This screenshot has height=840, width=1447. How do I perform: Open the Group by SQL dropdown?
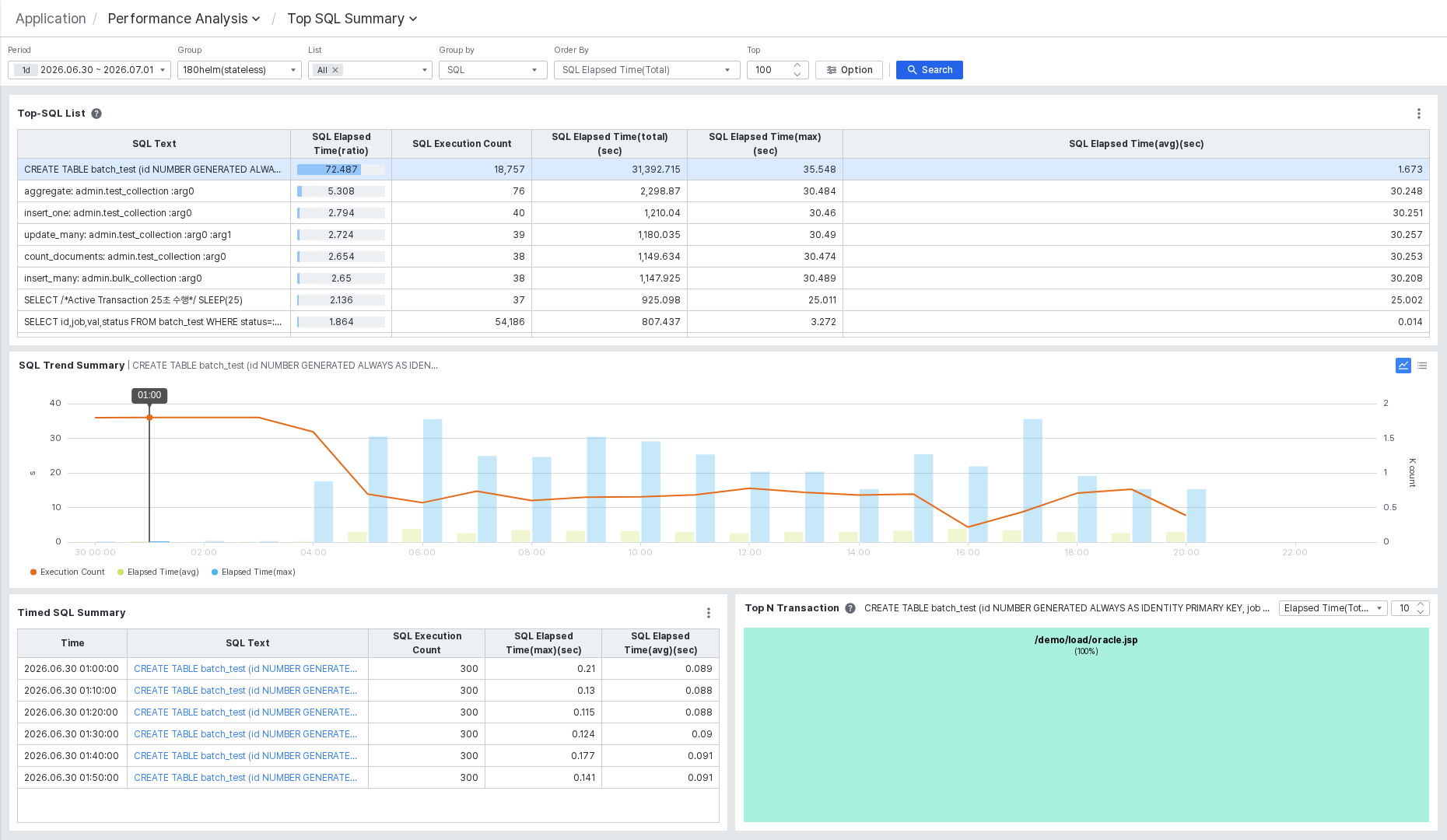pyautogui.click(x=493, y=70)
